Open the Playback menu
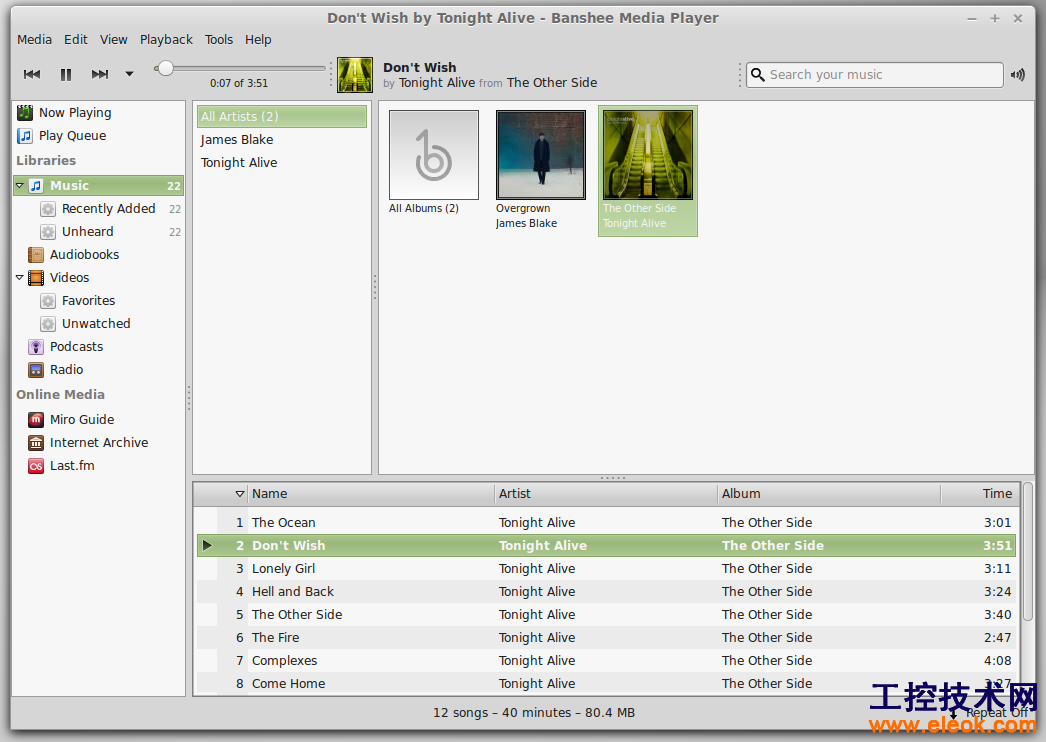 [166, 39]
